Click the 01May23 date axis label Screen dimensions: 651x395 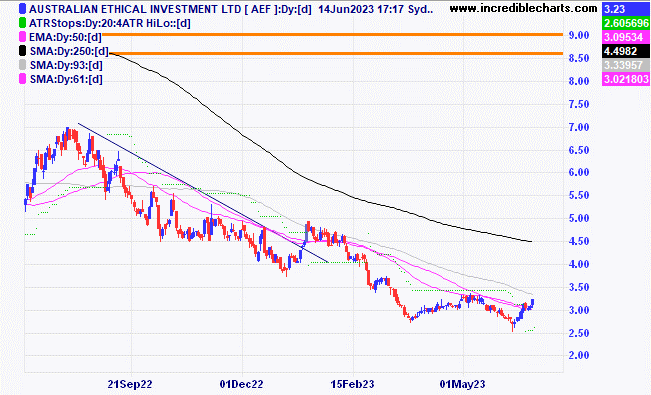click(462, 384)
